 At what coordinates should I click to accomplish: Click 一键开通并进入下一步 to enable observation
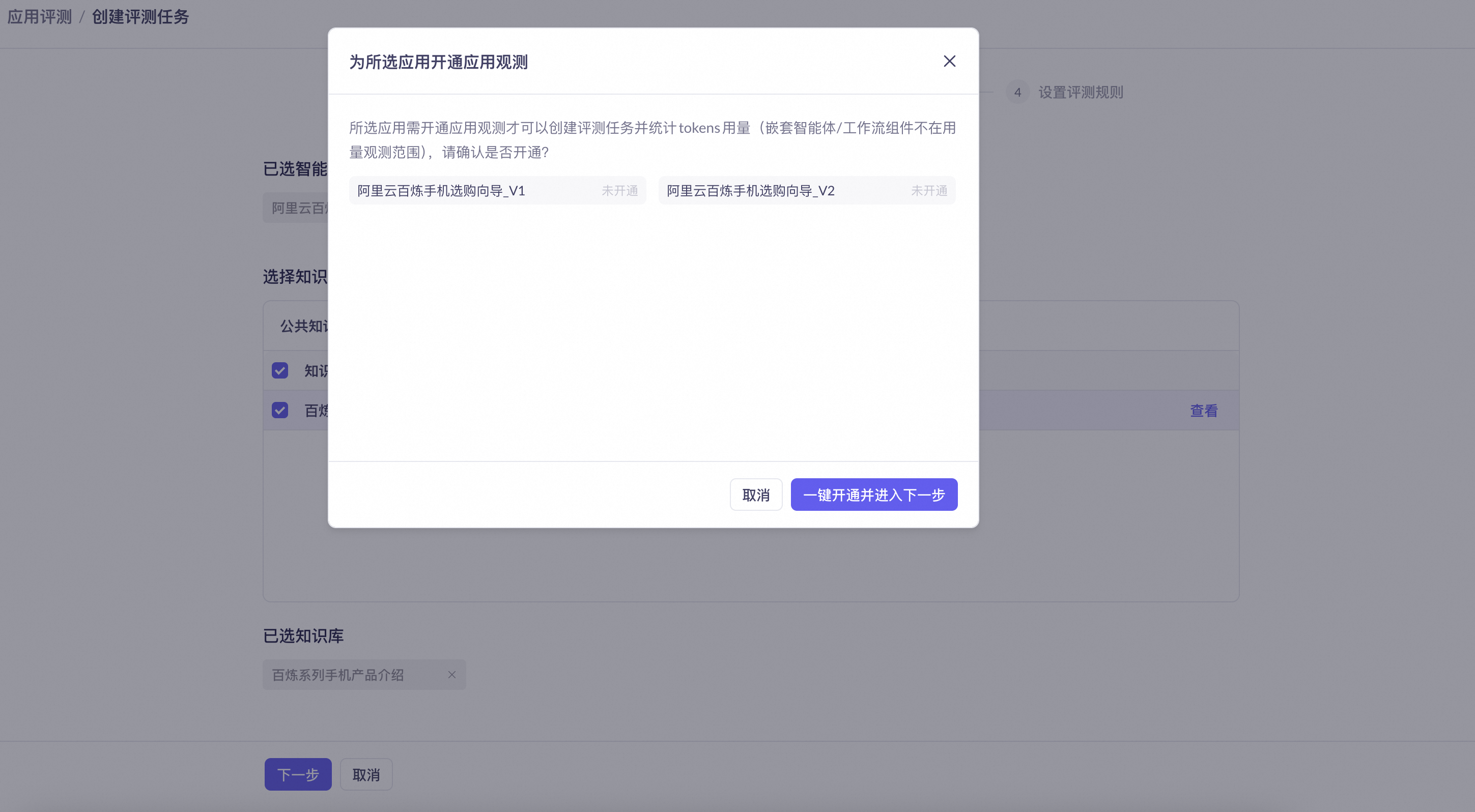(x=874, y=495)
